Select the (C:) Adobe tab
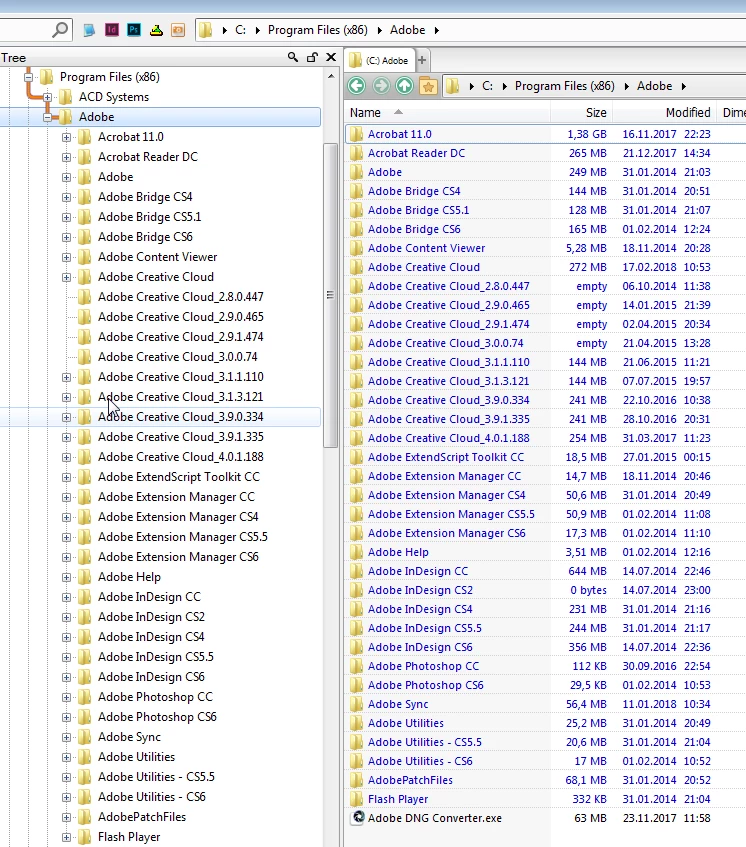The image size is (746, 847). [380, 60]
